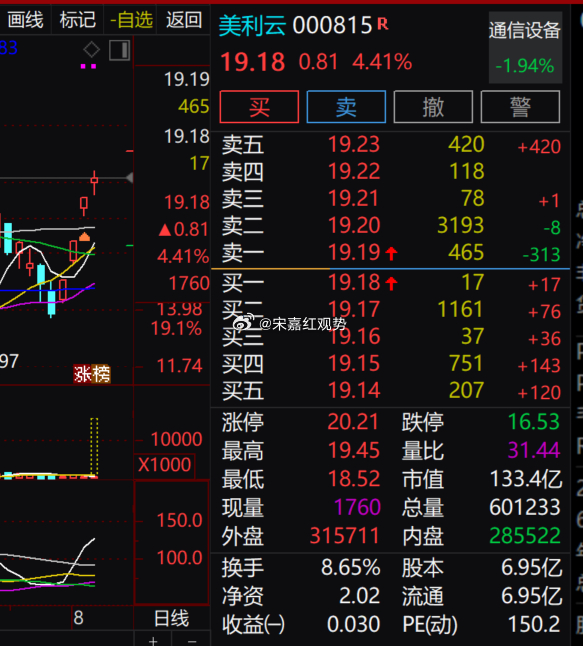Viewport: 583px width, 646px height.
Task: Click 外盘 value 315711
Action: 344,536
